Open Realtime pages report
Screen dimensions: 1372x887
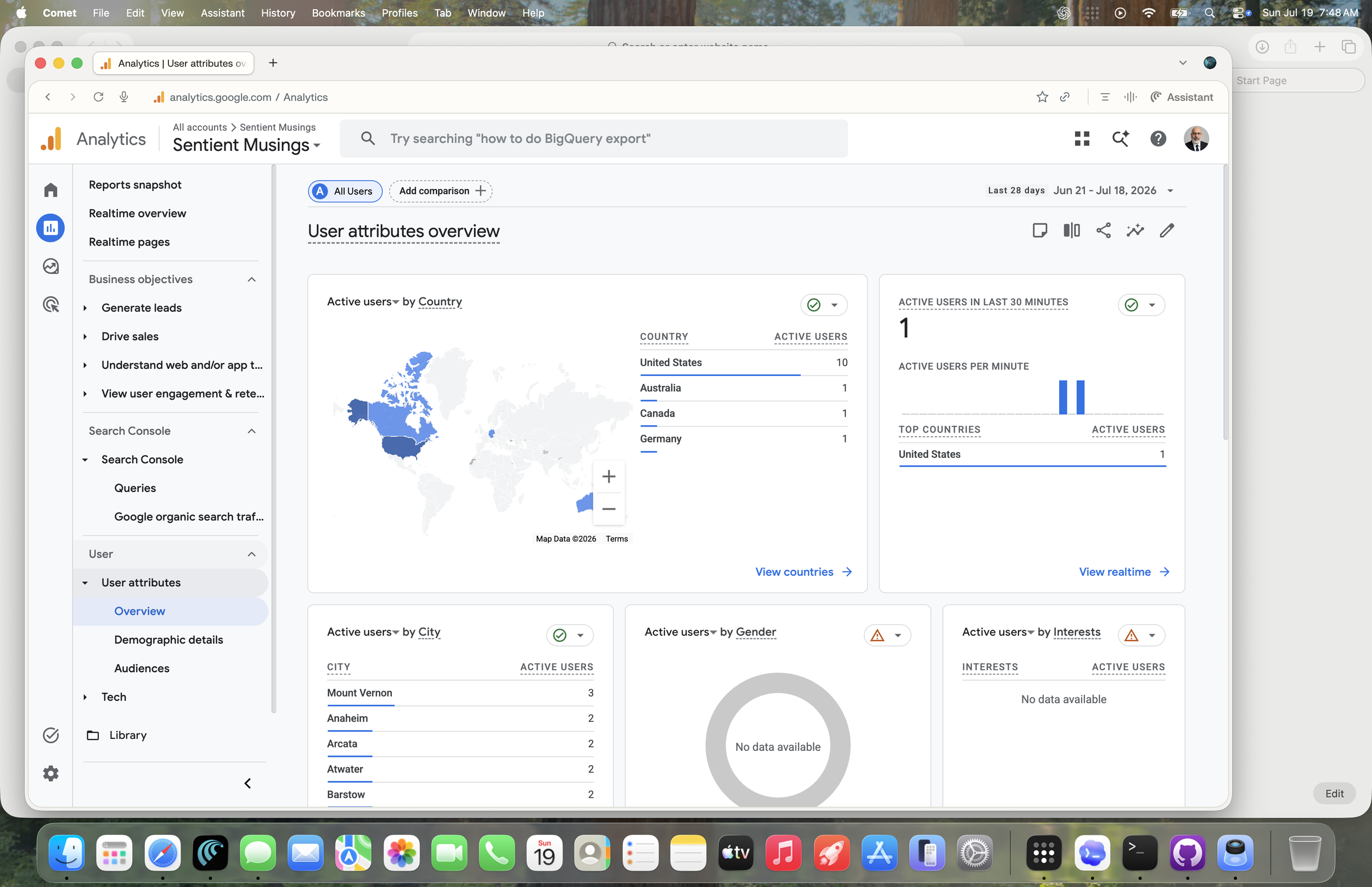[130, 242]
